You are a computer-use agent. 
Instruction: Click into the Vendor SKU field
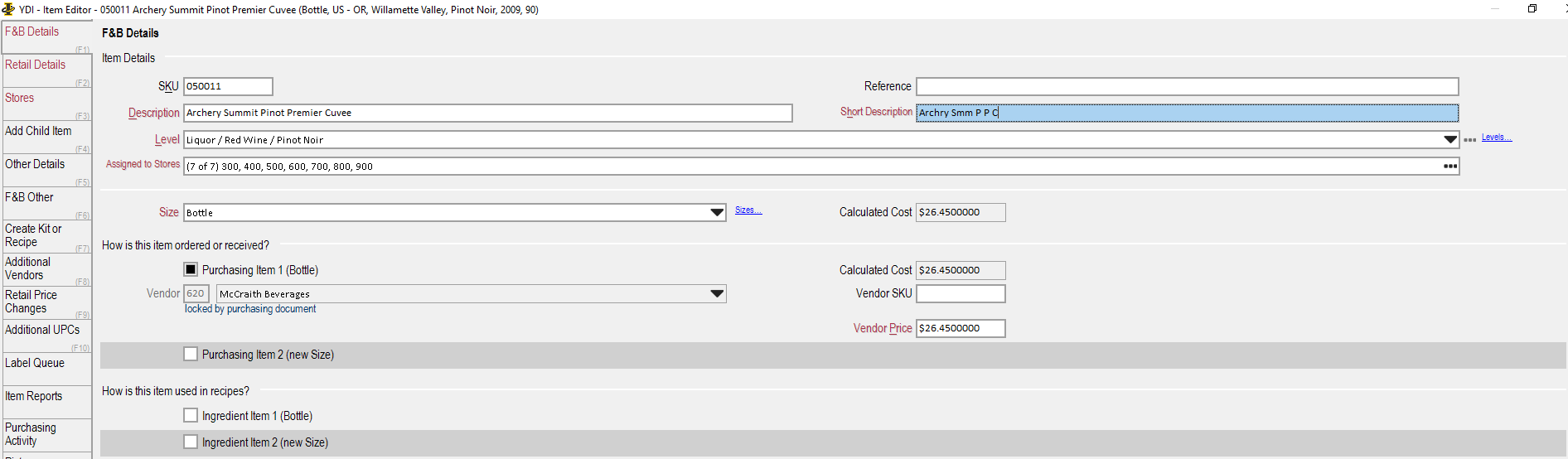click(x=961, y=293)
